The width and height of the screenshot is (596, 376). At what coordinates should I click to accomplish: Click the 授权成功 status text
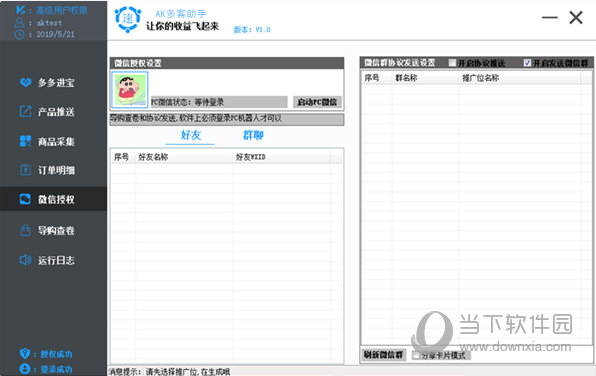tap(56, 354)
